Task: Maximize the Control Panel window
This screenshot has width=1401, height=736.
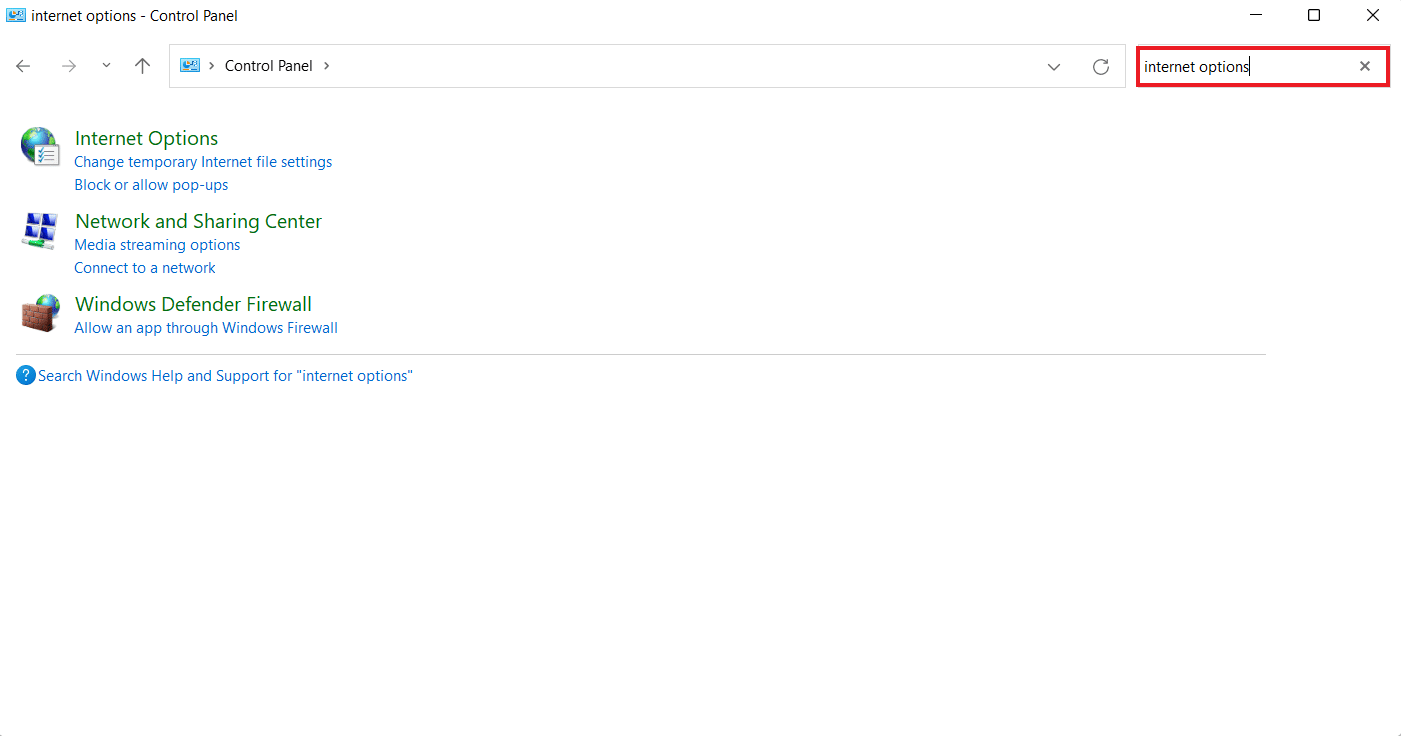Action: (x=1314, y=15)
